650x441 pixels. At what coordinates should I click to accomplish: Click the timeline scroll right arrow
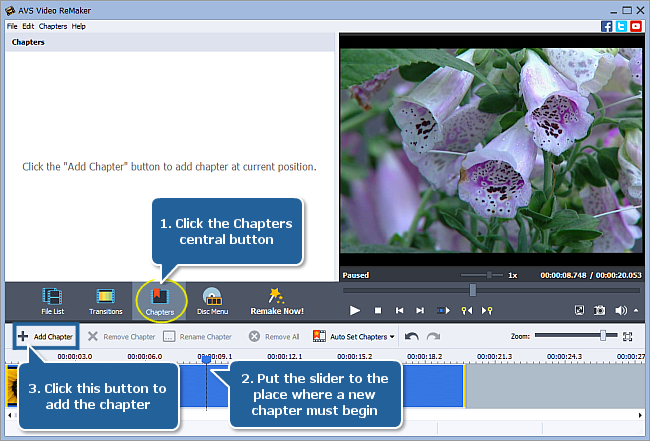click(640, 415)
